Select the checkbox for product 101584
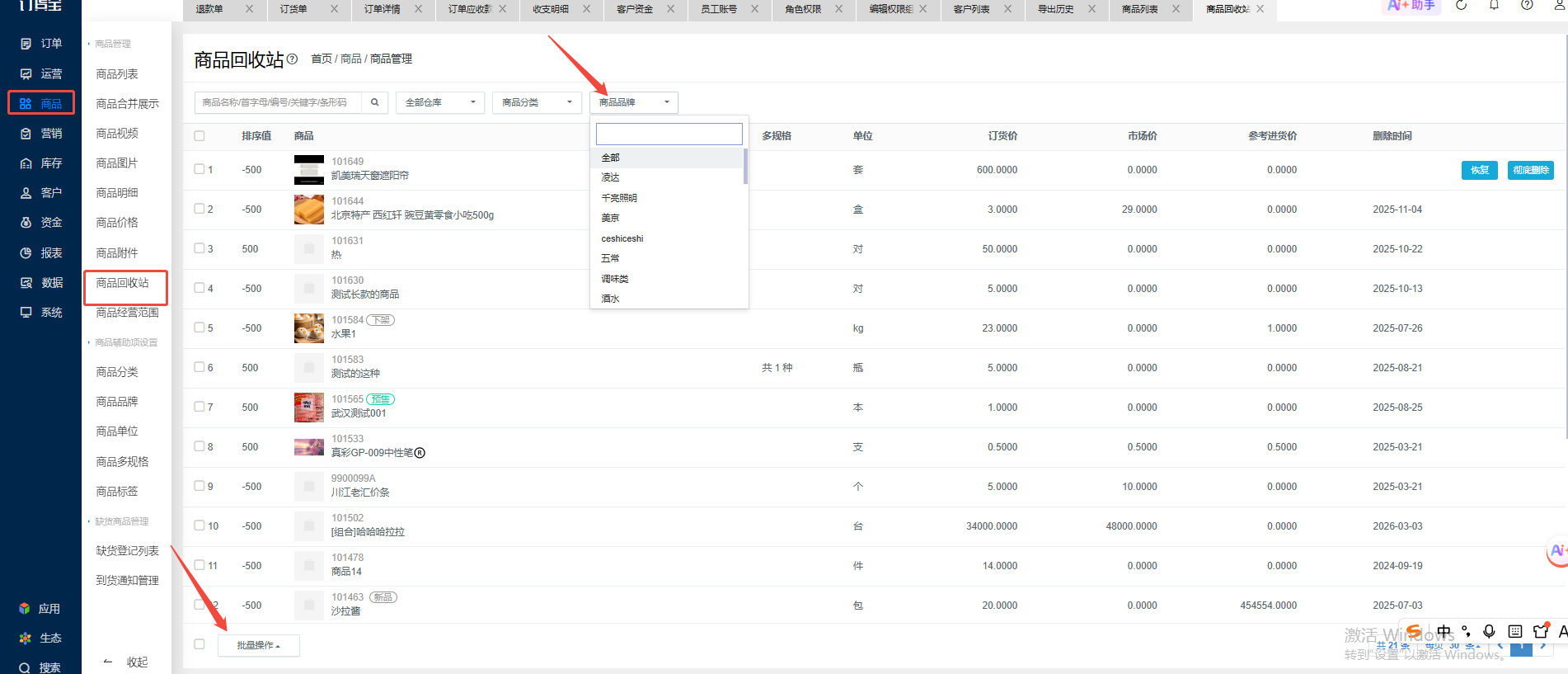The image size is (1568, 674). coord(200,328)
